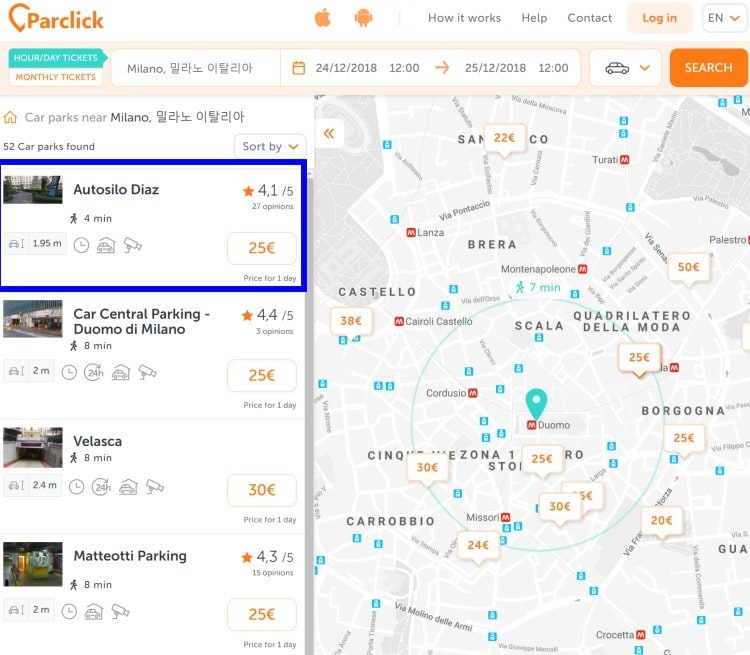
Task: Click the calendar icon in date field
Action: click(298, 68)
